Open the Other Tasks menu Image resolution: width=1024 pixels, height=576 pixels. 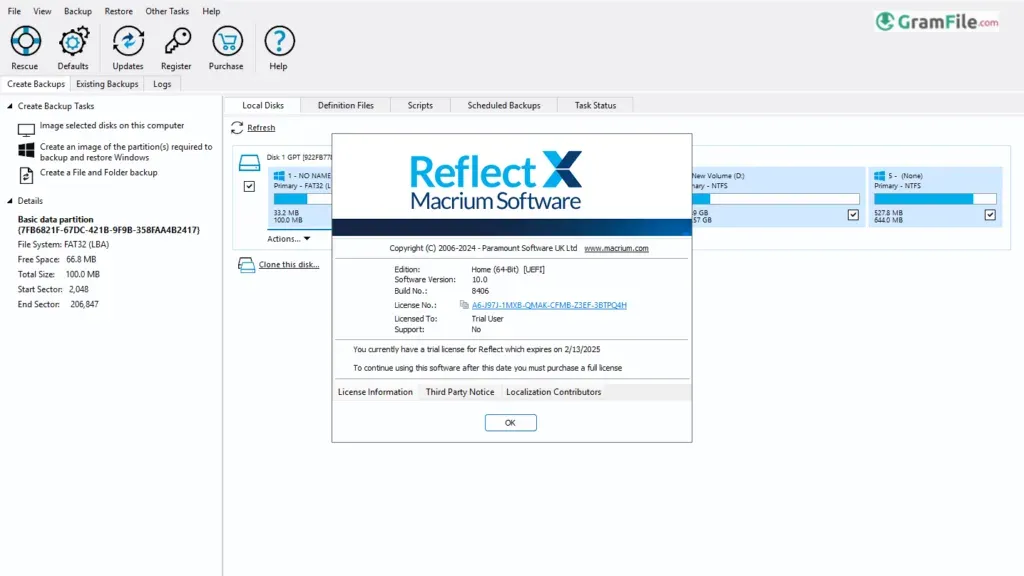pos(167,11)
